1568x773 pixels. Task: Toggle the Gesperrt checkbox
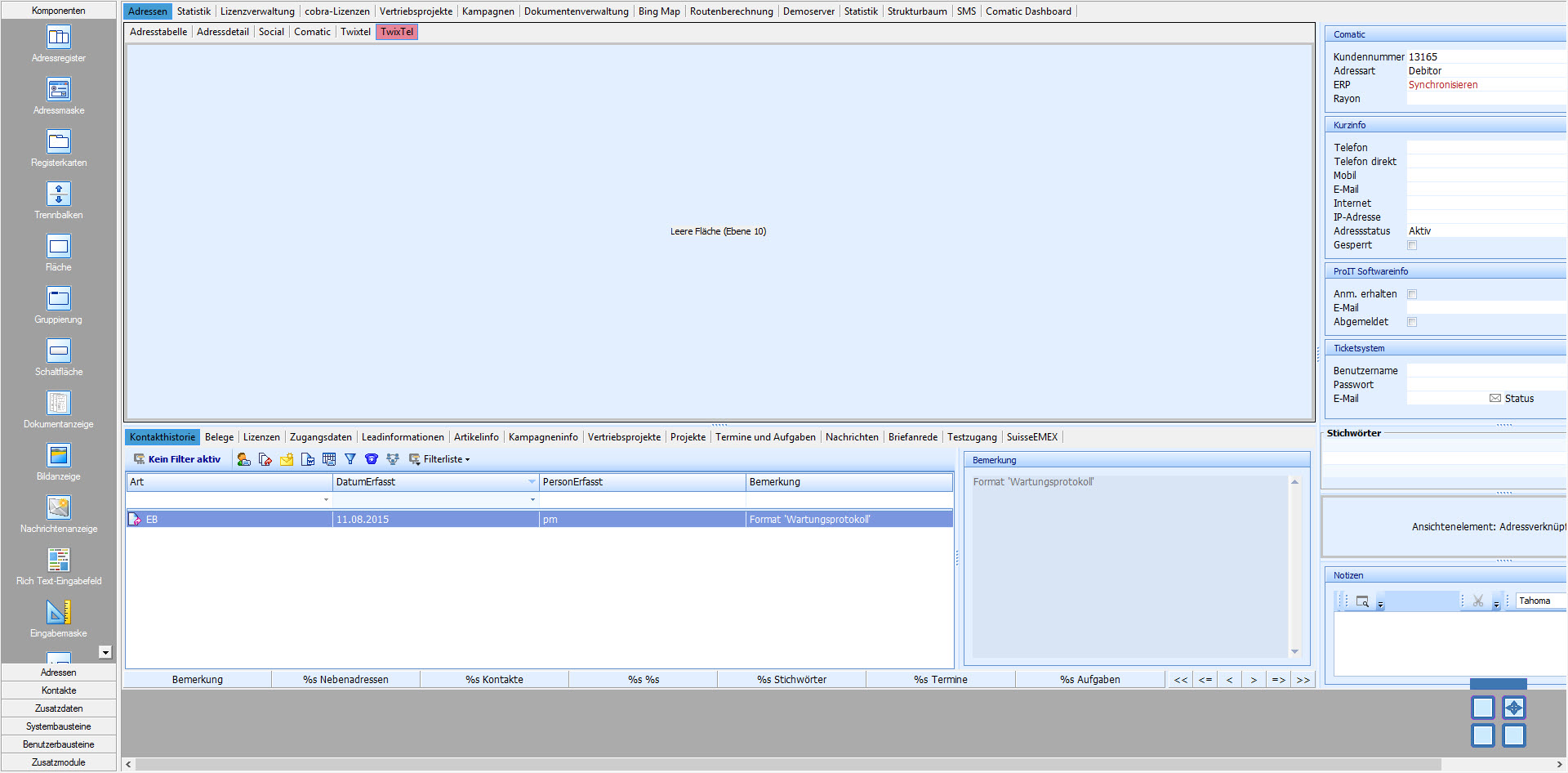tap(1412, 245)
